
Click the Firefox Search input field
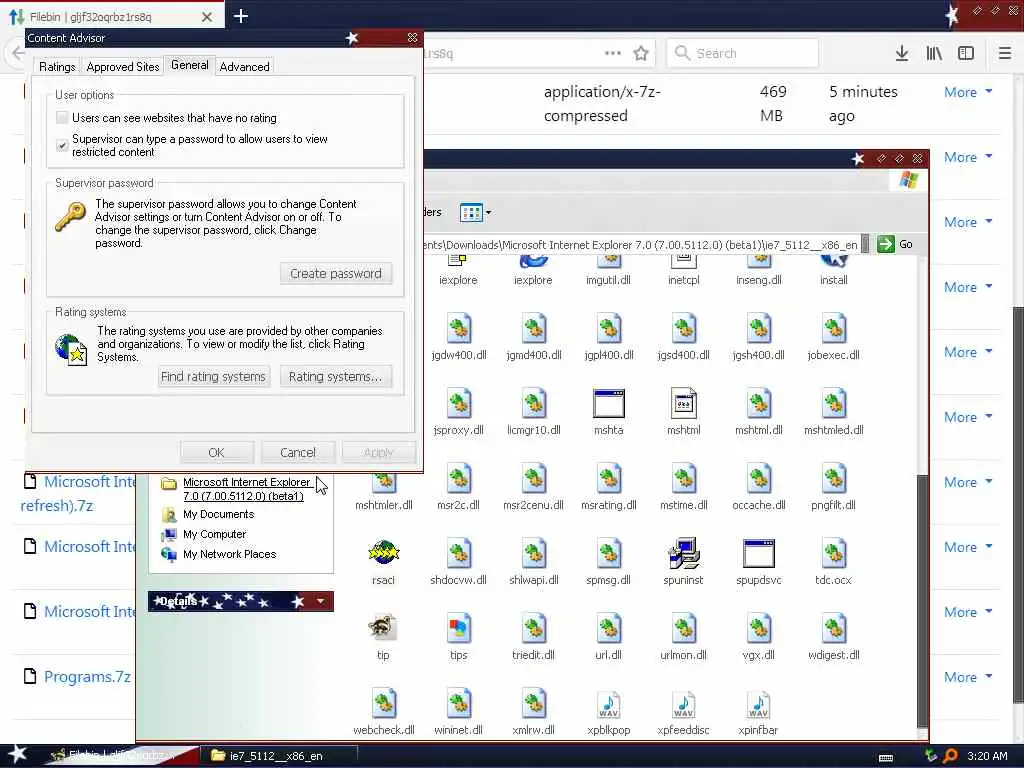point(743,54)
